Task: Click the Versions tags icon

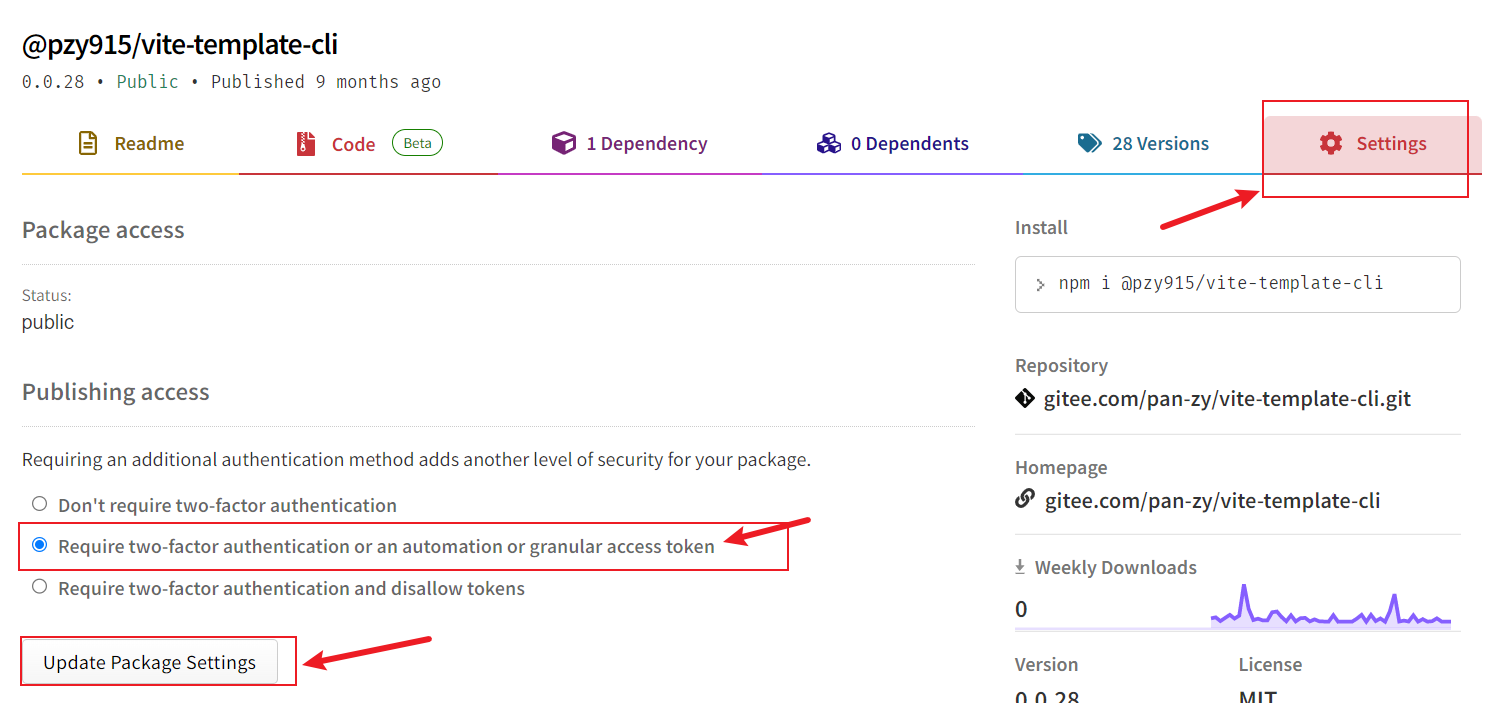Action: (1089, 144)
